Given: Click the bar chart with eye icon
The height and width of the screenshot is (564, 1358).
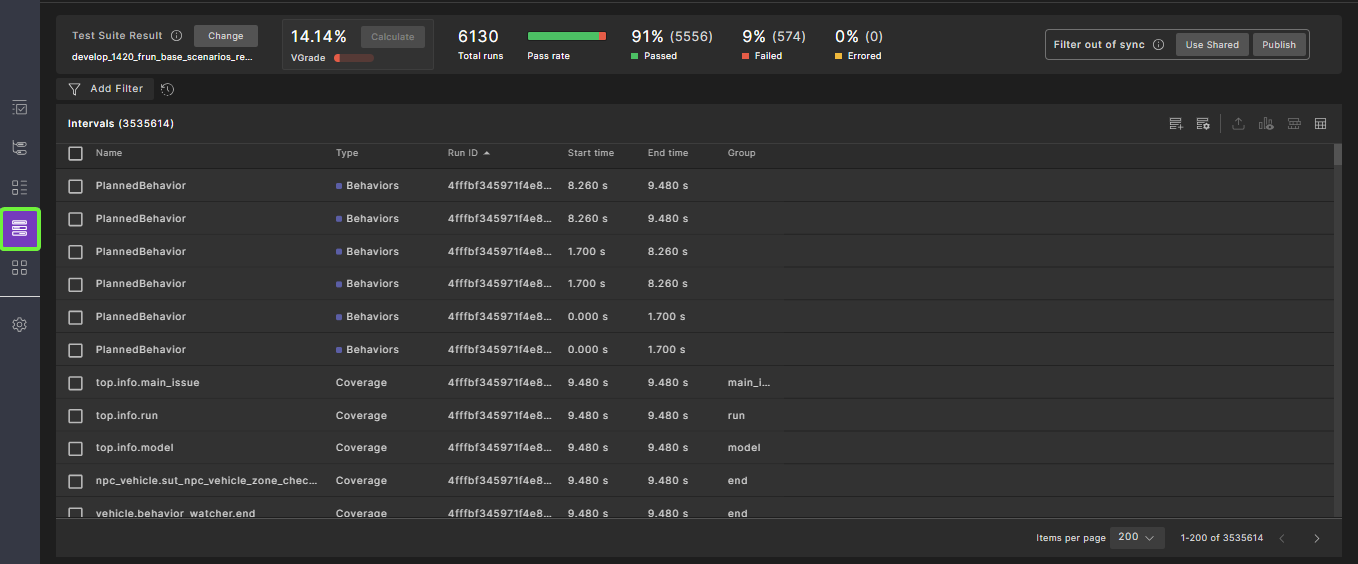Looking at the screenshot, I should click(x=1266, y=124).
